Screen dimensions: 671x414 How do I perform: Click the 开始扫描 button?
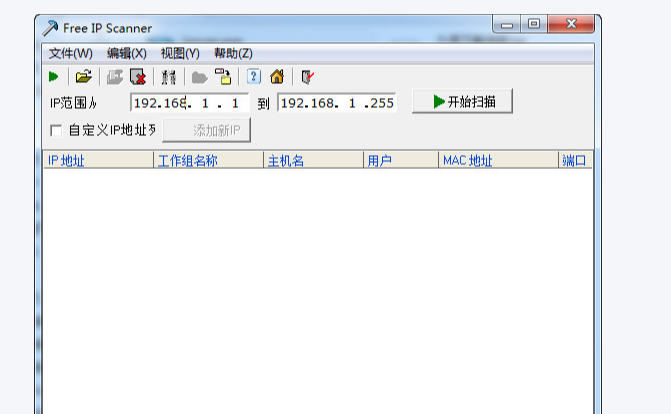coord(462,101)
